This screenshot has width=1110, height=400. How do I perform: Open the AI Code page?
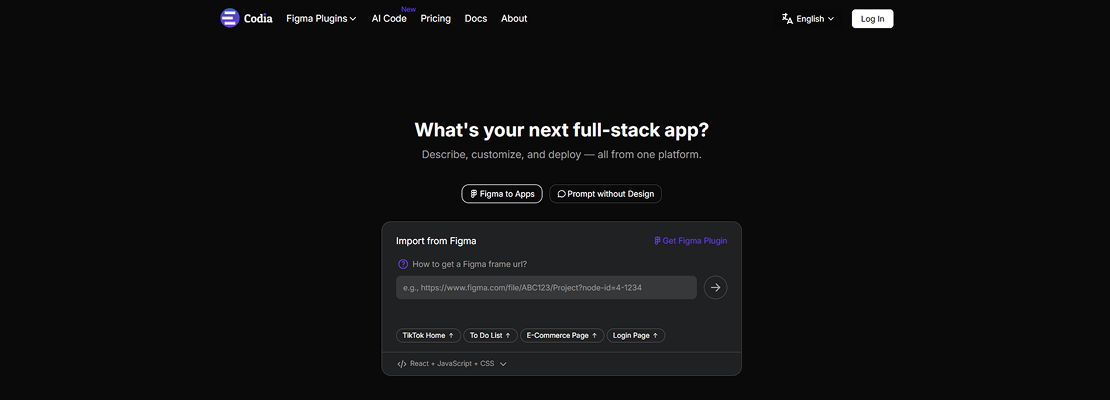pos(389,18)
